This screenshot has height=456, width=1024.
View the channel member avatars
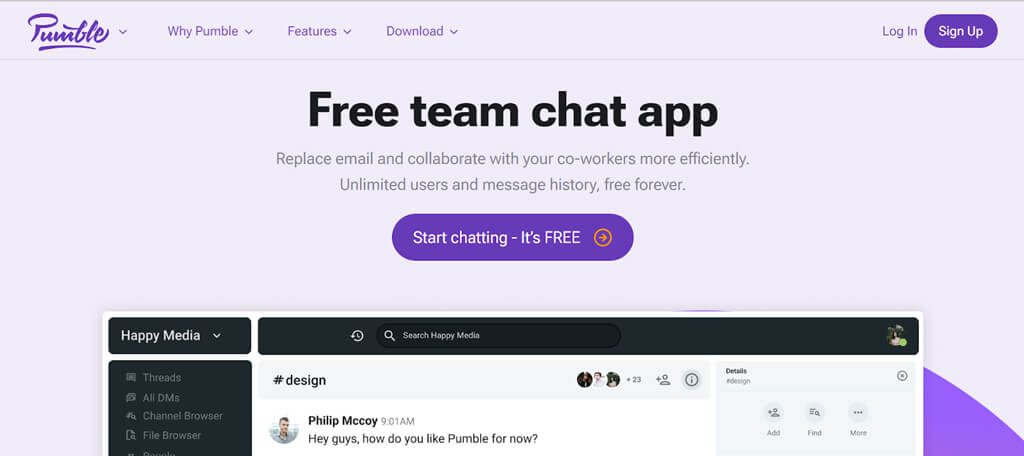click(598, 380)
